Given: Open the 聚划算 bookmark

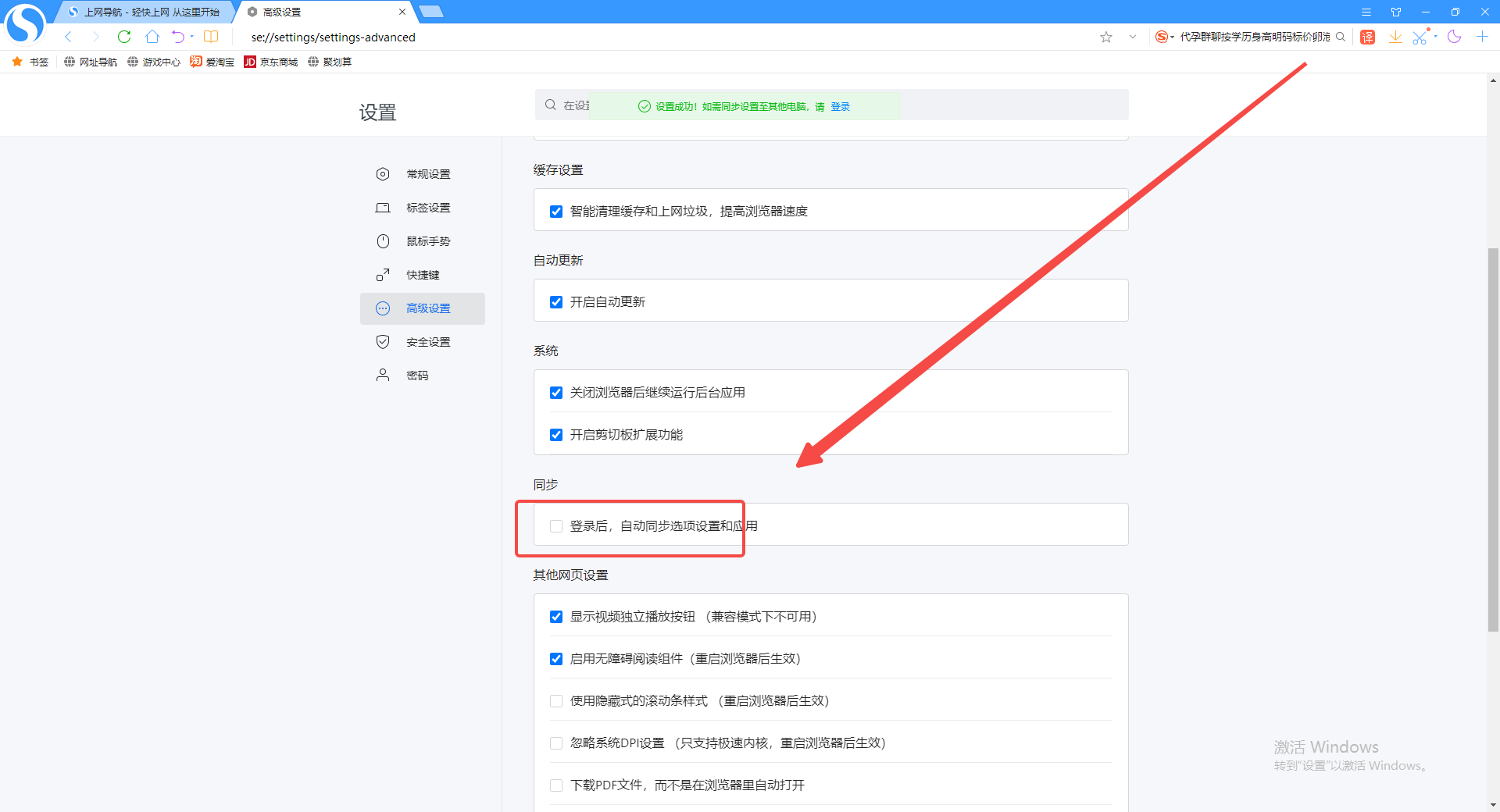Looking at the screenshot, I should pos(330,62).
